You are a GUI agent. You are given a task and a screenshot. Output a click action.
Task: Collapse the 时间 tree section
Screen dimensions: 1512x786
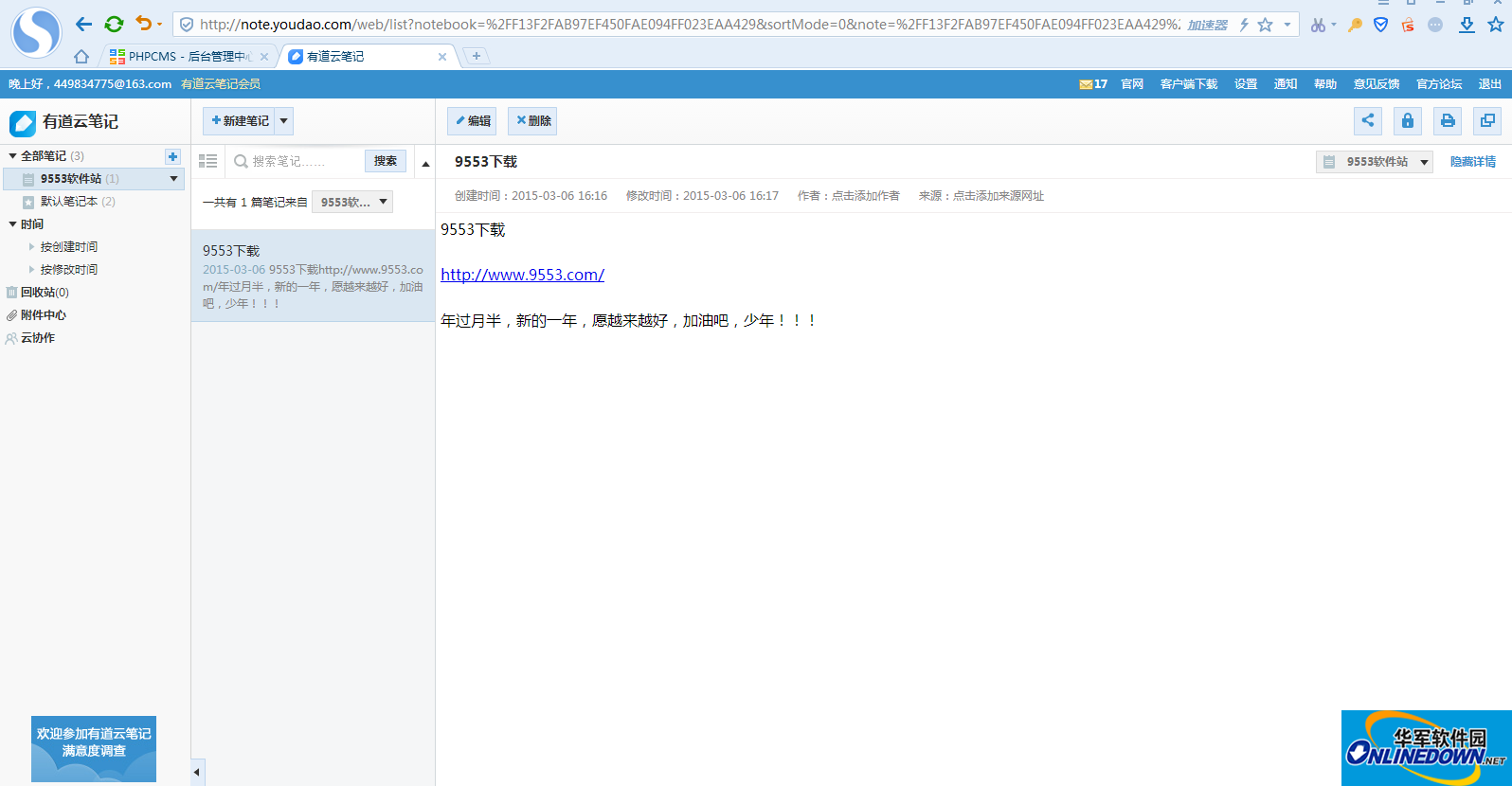pyautogui.click(x=12, y=224)
